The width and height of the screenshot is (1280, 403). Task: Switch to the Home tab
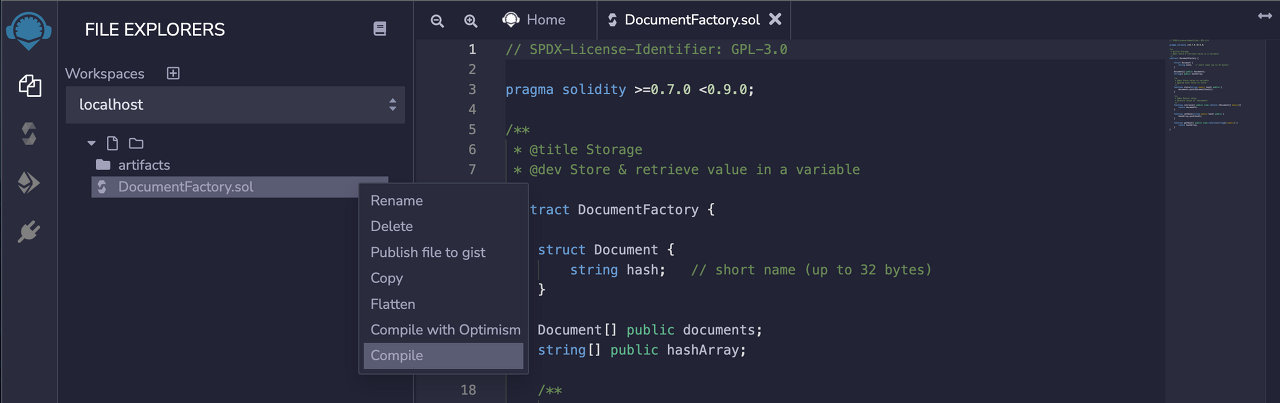click(x=534, y=20)
